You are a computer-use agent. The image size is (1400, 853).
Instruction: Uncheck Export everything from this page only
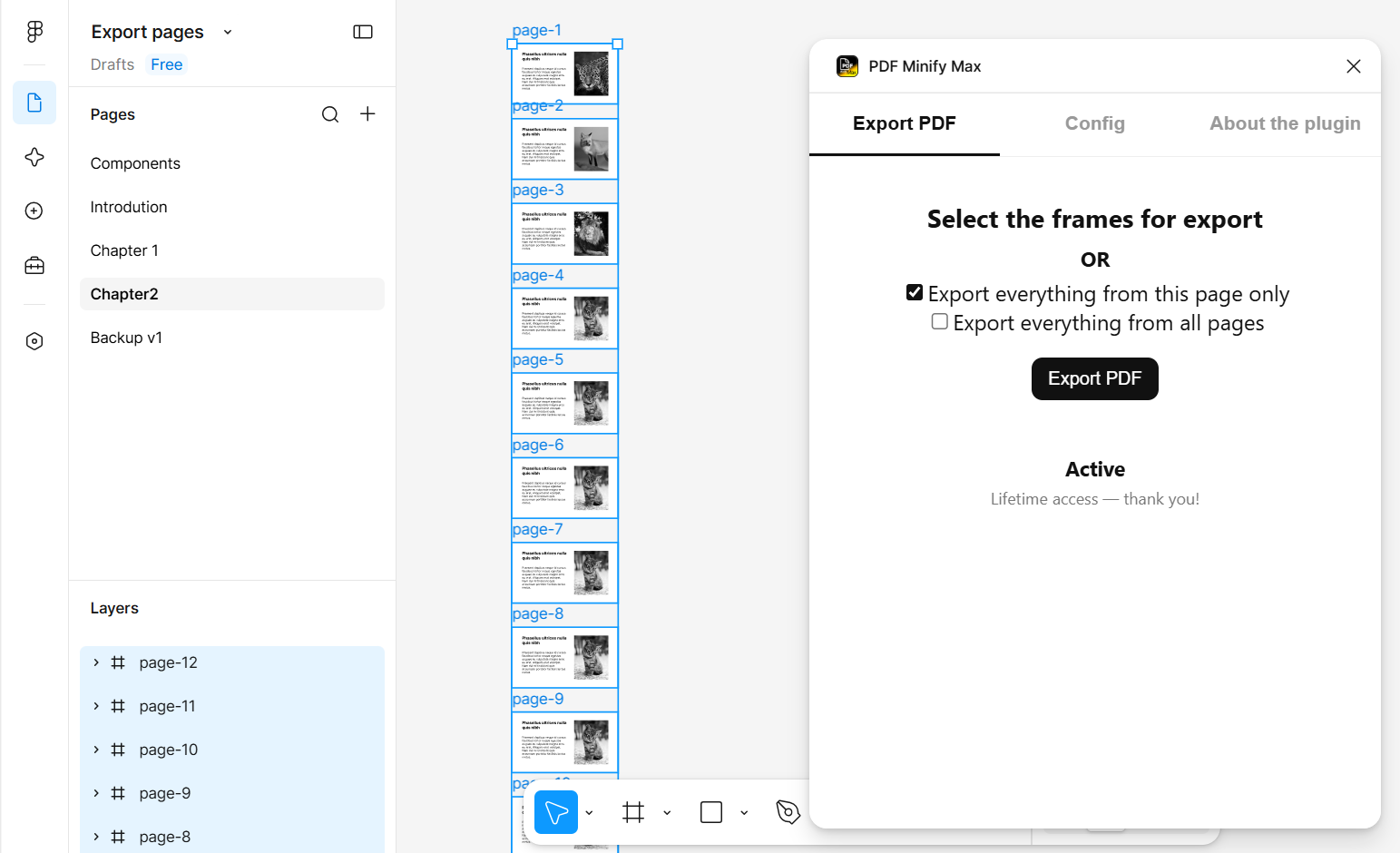pos(915,292)
